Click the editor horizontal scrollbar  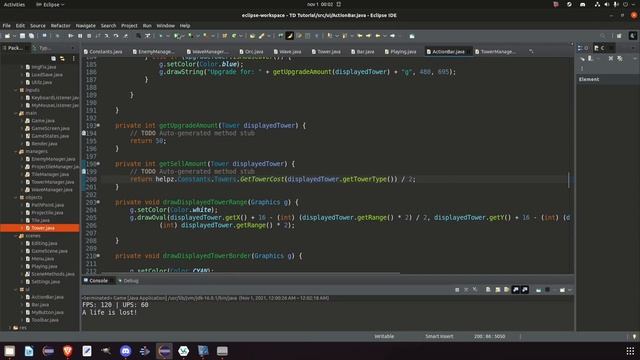(x=251, y=273)
